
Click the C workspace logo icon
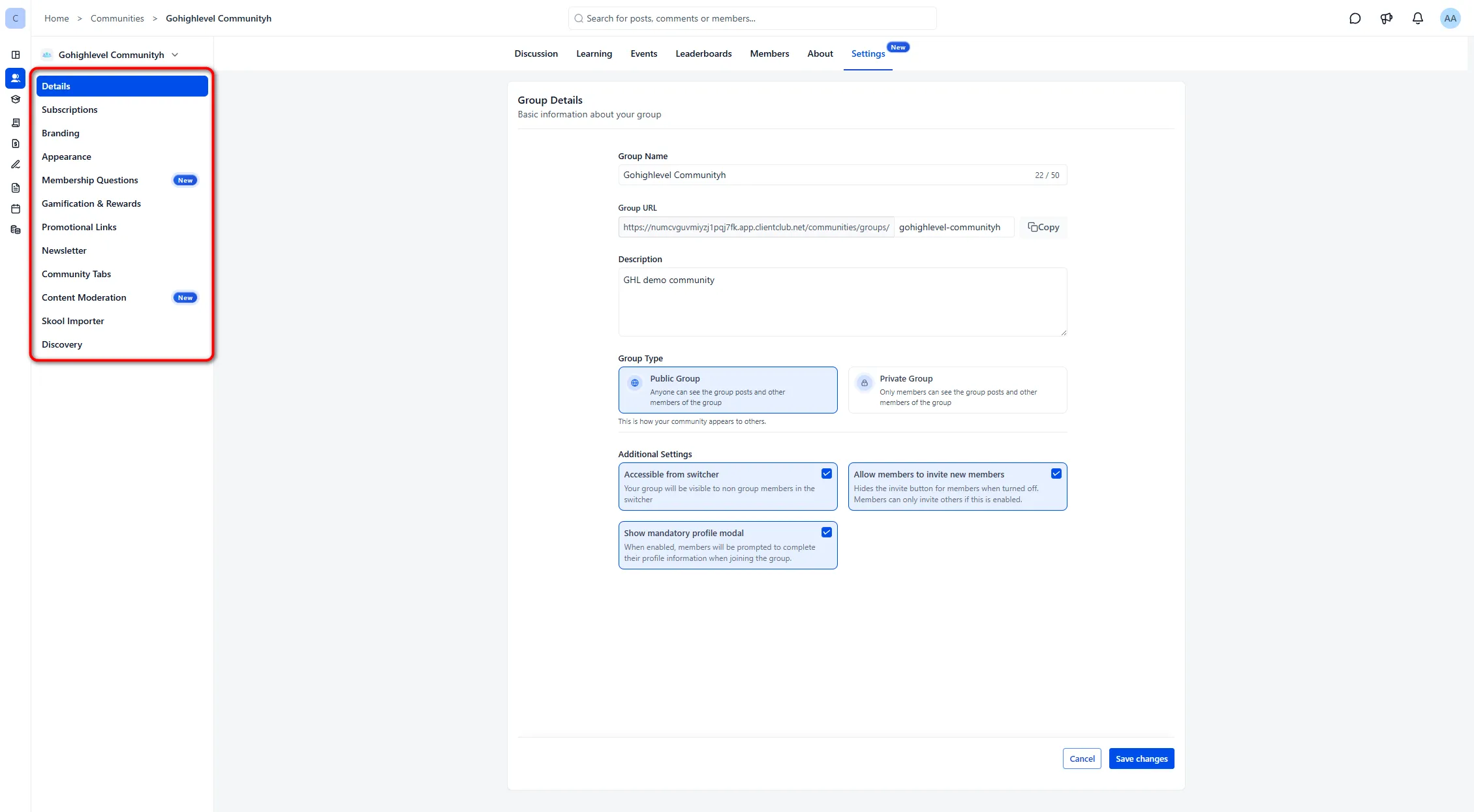click(x=16, y=18)
